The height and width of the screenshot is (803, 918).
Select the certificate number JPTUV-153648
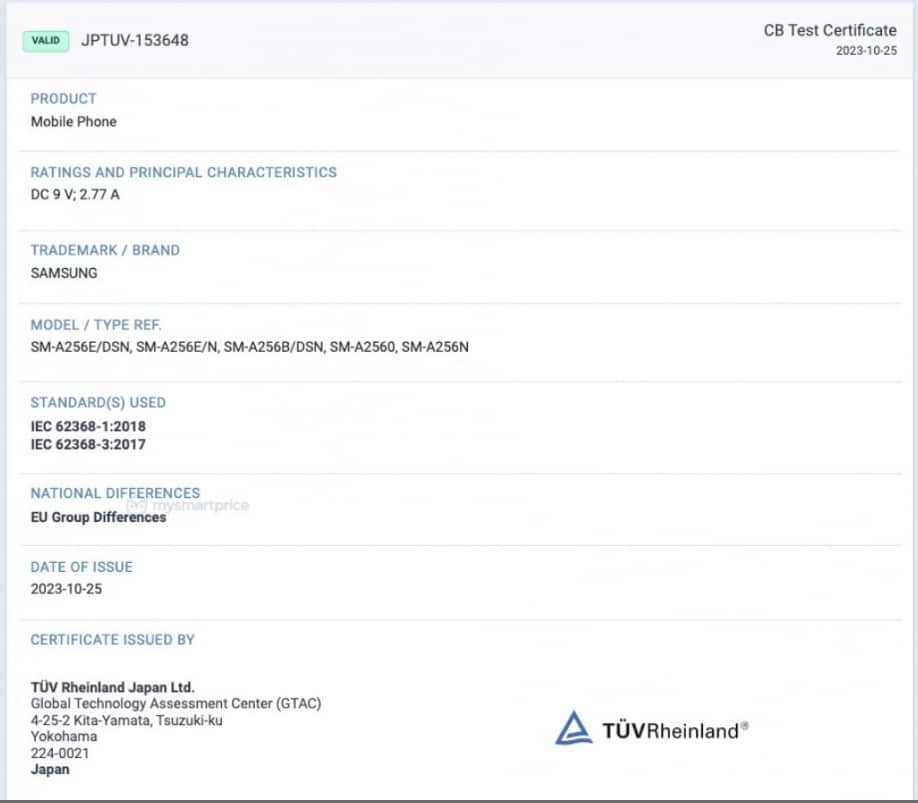135,40
